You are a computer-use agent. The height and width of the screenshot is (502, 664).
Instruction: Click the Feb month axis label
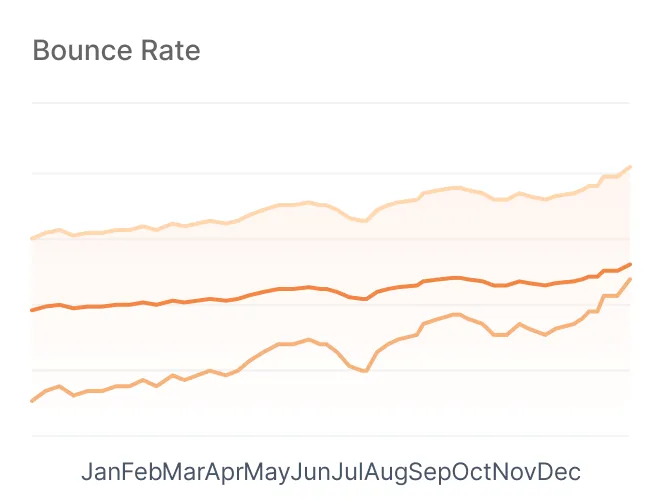142,471
